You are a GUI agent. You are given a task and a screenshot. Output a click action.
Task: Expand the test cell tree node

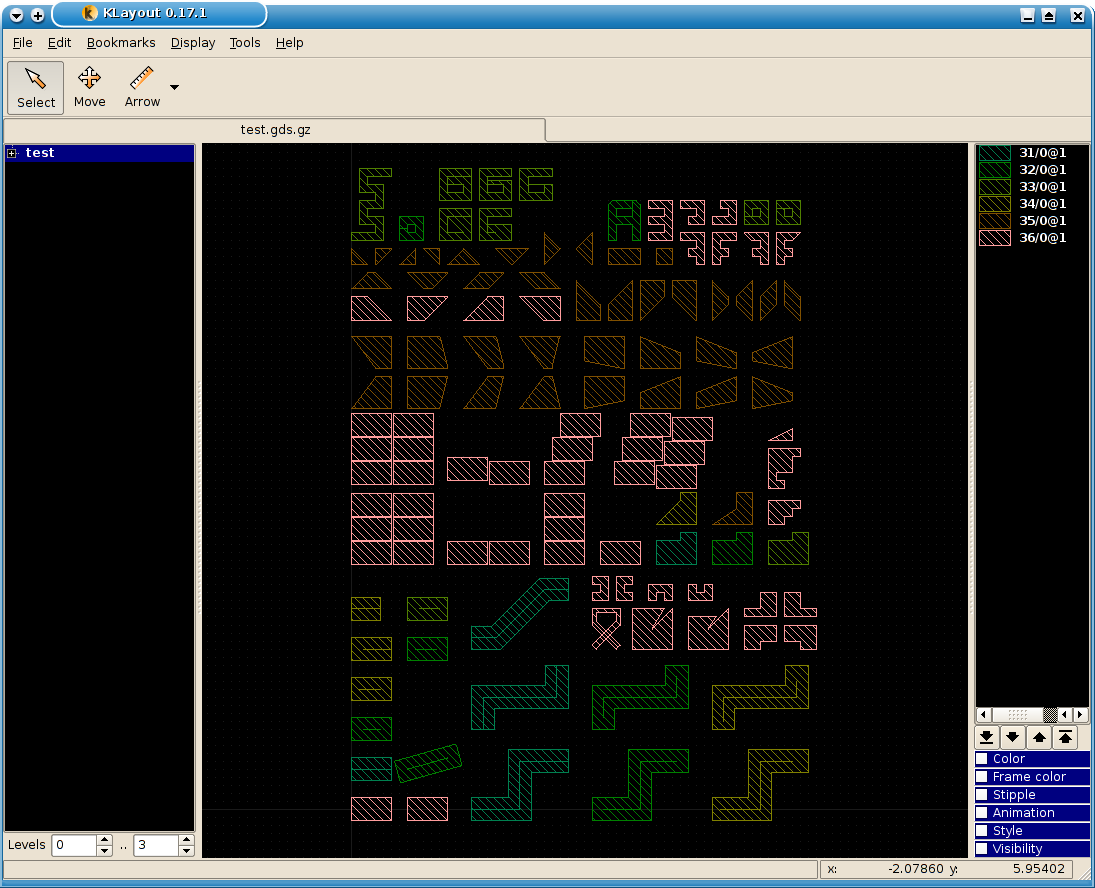[x=12, y=153]
